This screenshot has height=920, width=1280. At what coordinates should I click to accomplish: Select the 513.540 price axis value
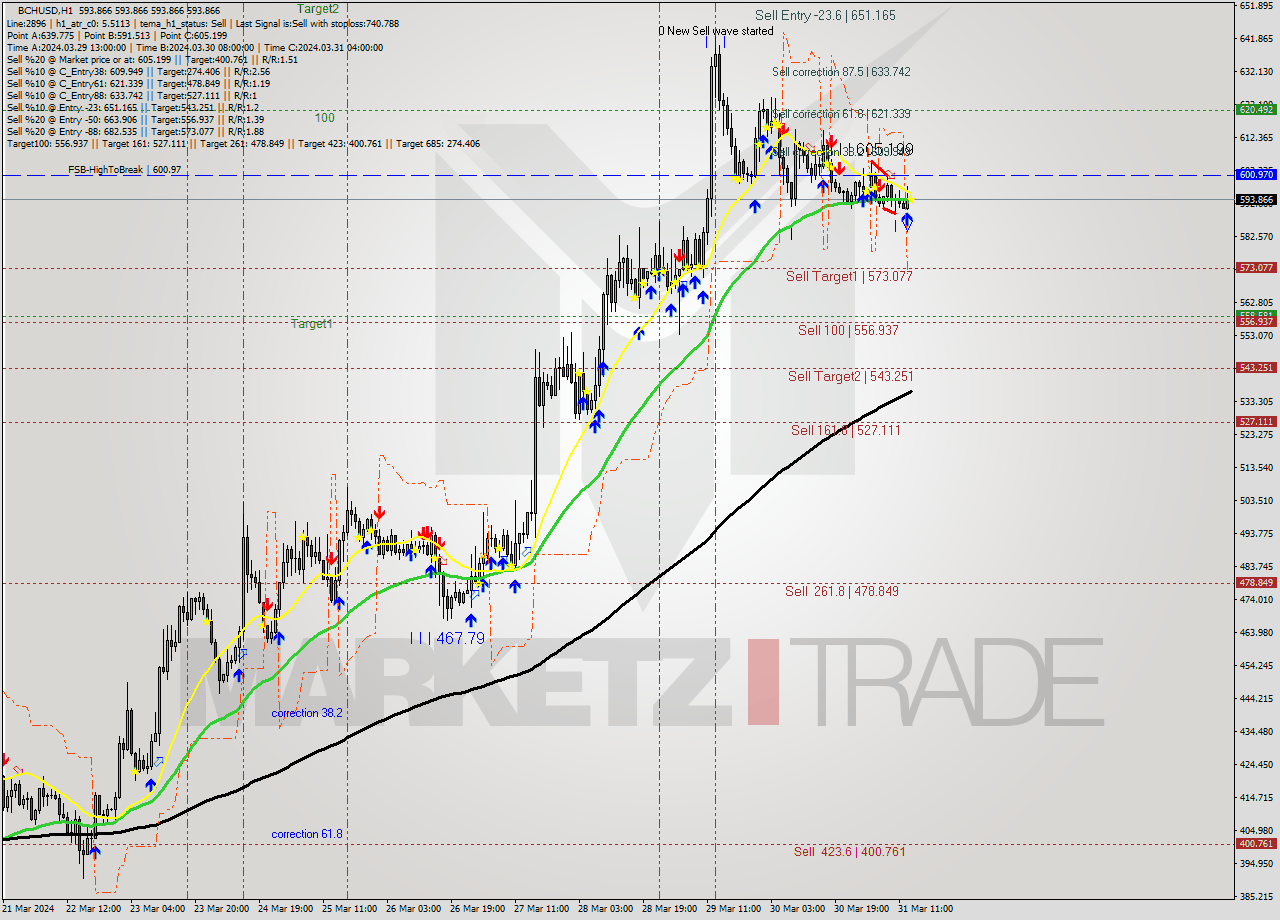click(1256, 468)
